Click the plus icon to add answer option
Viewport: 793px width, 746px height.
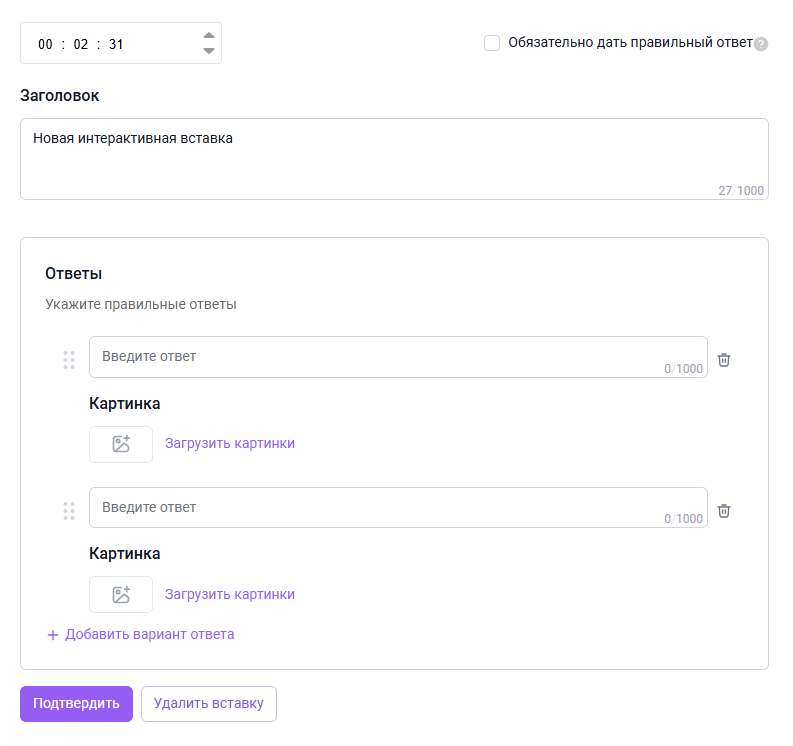click(53, 635)
